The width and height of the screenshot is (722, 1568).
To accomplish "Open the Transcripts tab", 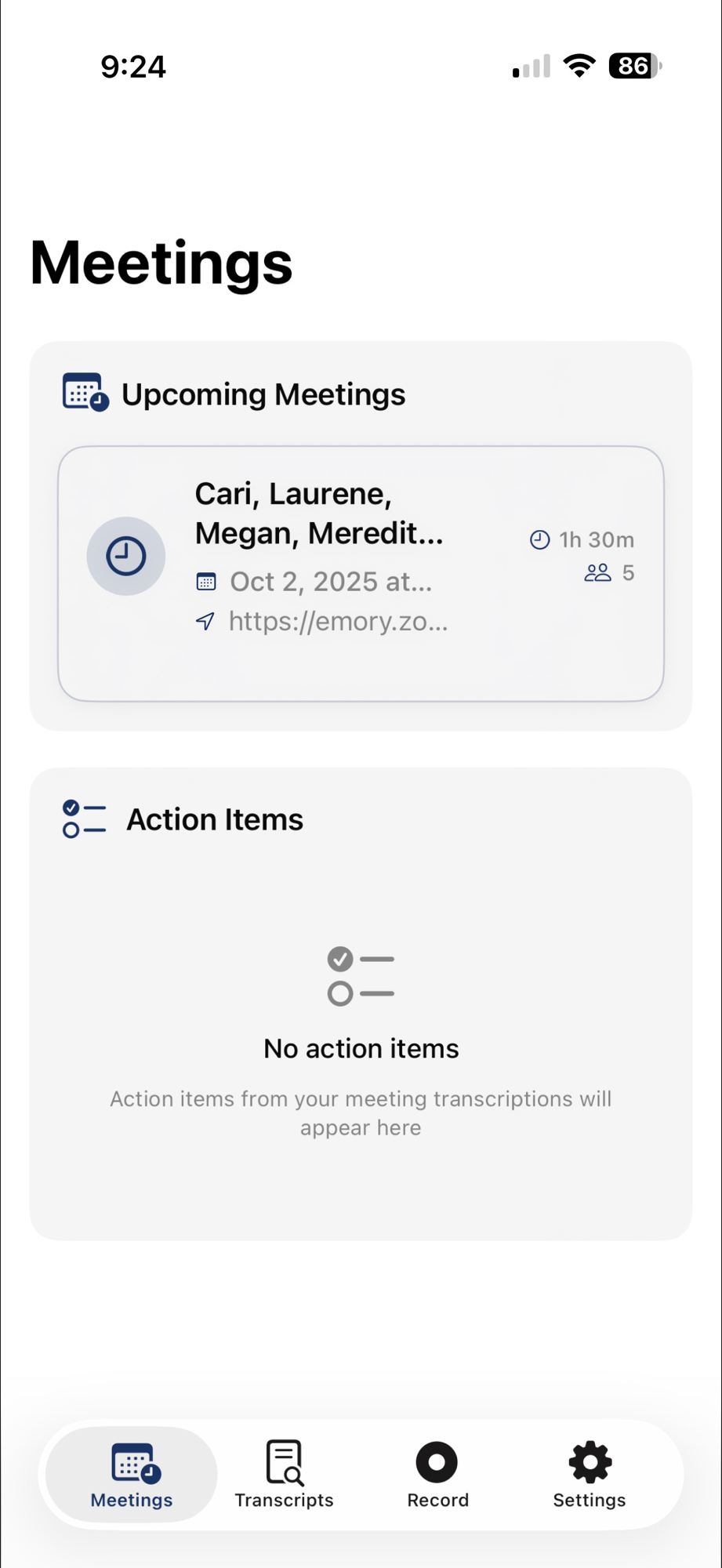I will pos(284,1474).
